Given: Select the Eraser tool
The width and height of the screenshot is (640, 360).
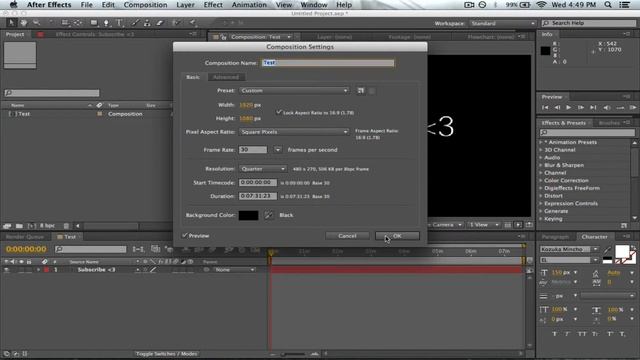Looking at the screenshot, I should (160, 23).
